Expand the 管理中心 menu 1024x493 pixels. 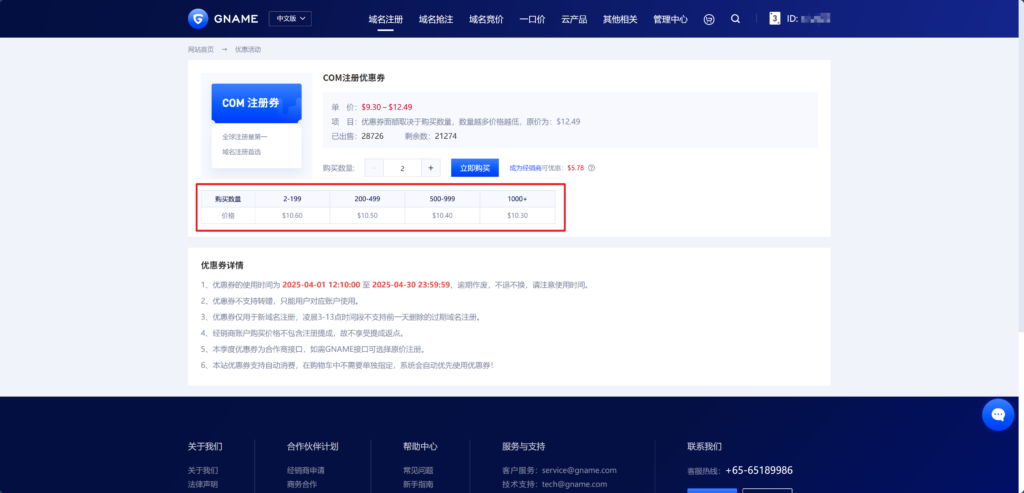[x=670, y=19]
